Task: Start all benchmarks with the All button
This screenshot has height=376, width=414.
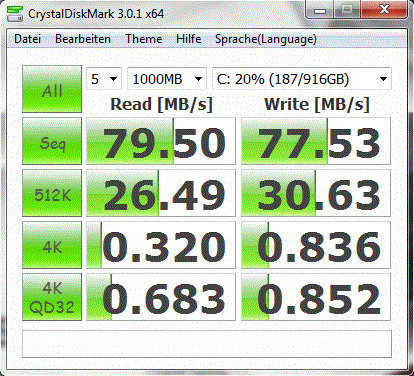Action: tap(52, 89)
